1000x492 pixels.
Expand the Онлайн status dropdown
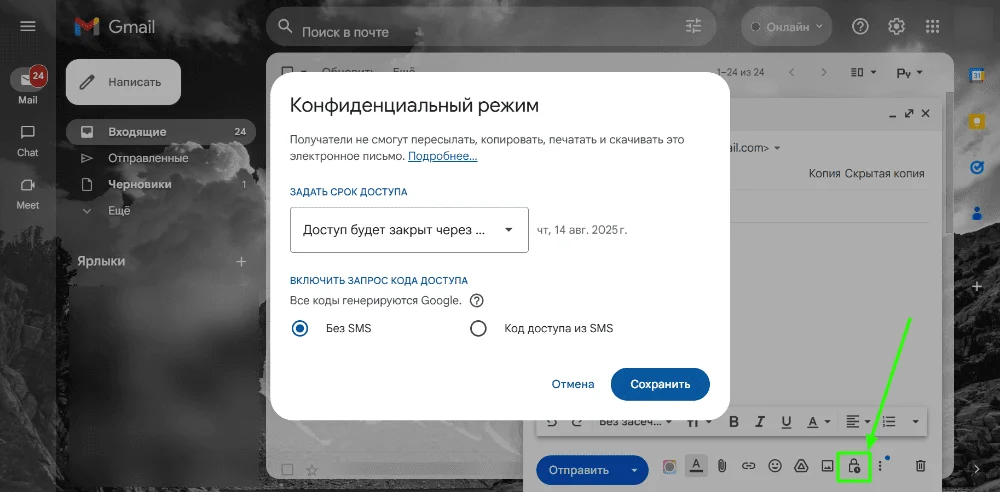787,27
